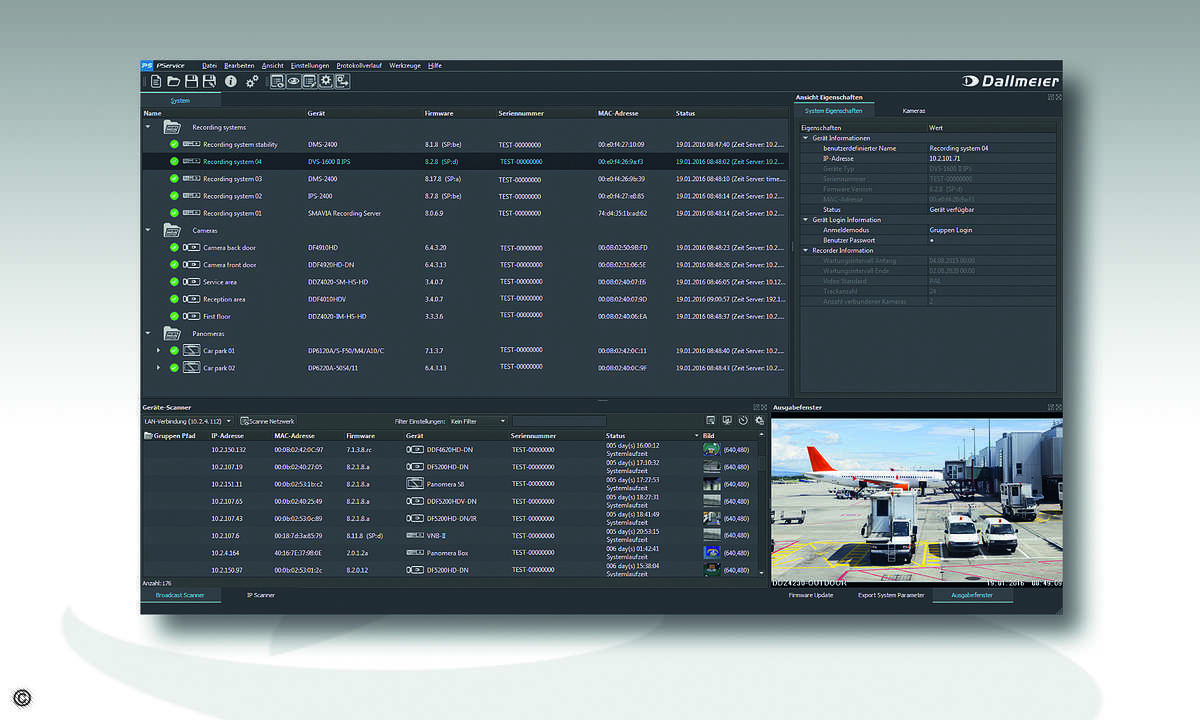1200x720 pixels.
Task: Open the Bearbeiten menu
Action: coord(239,65)
